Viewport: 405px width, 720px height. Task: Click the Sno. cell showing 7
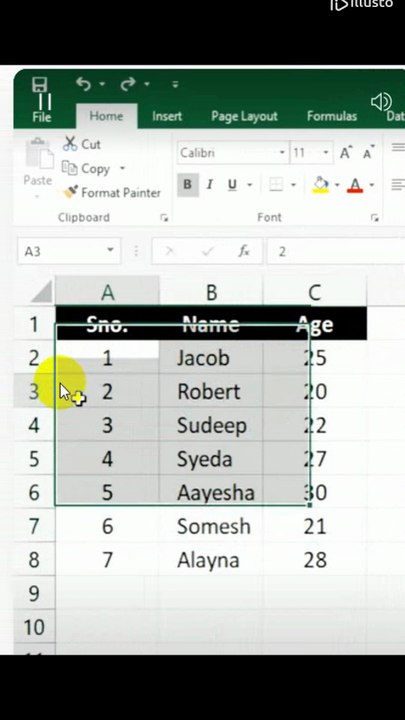point(107,560)
